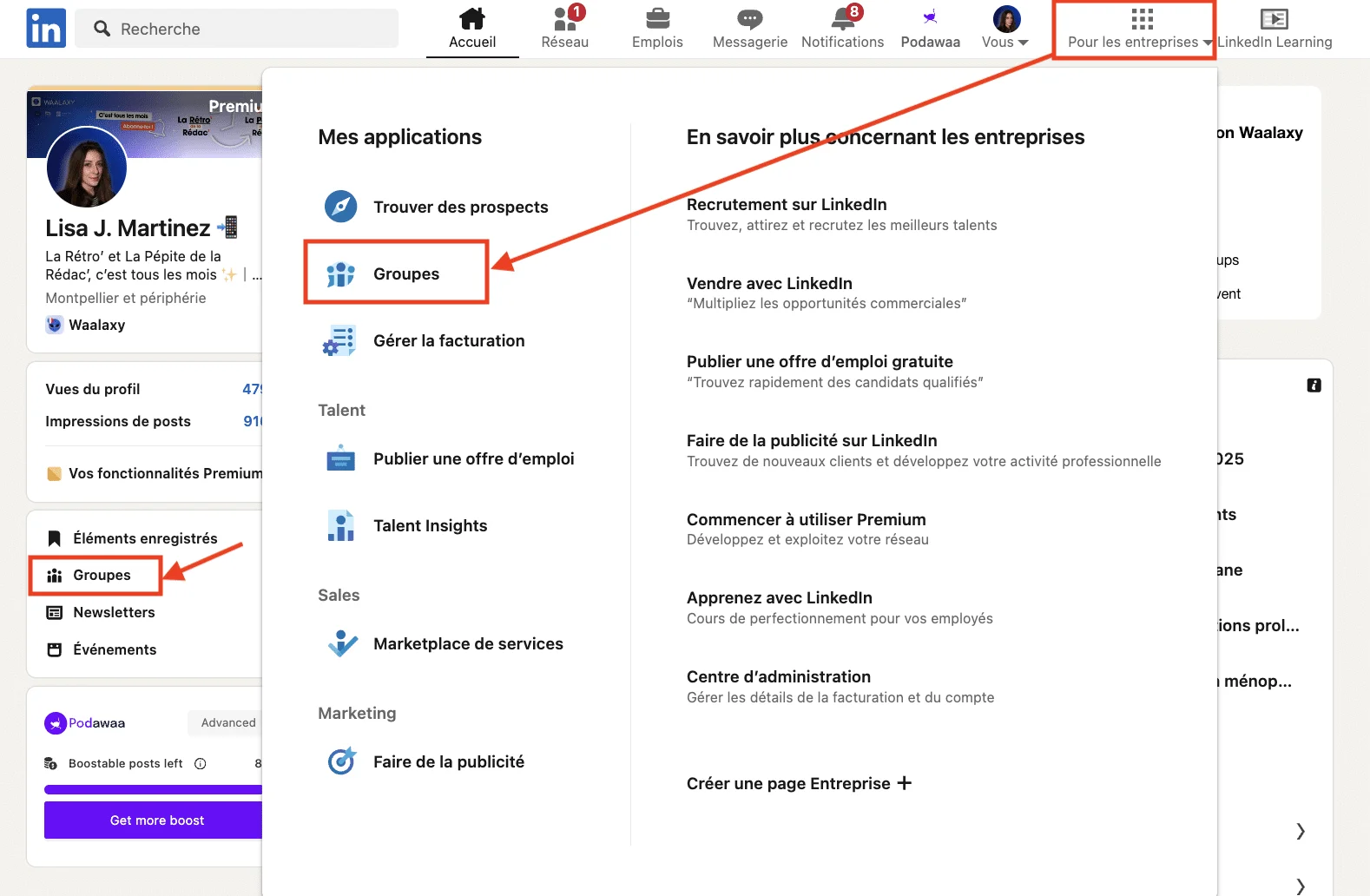Click the LinkedIn logo icon

coord(46,28)
